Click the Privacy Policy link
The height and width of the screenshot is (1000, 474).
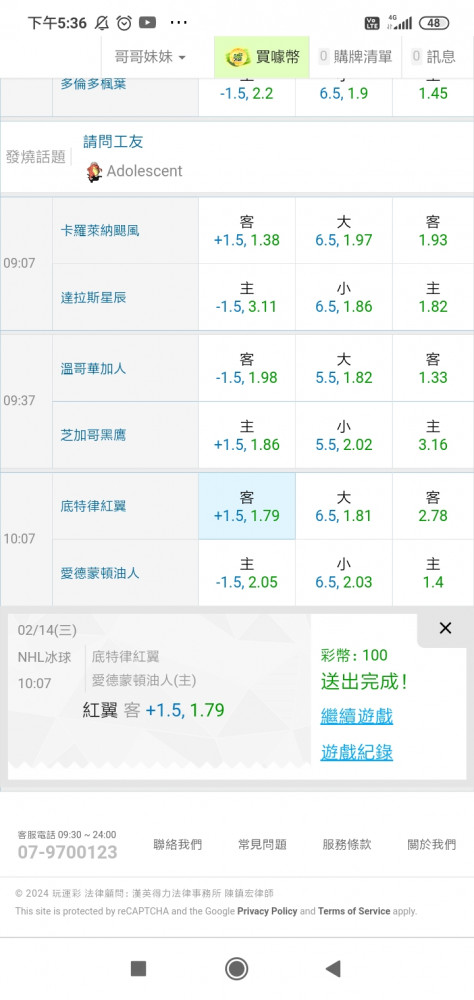coord(267,911)
